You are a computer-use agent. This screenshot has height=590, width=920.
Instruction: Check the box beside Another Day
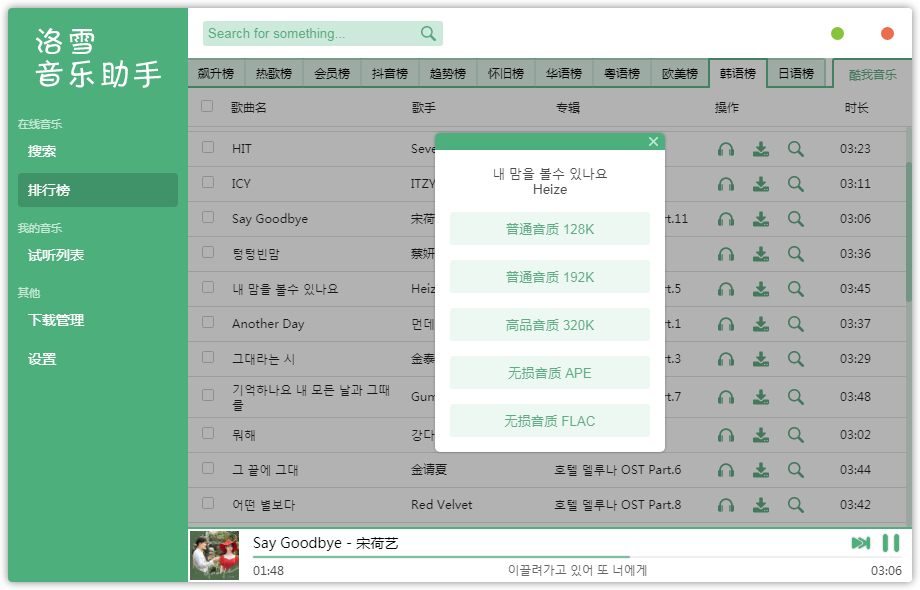[x=208, y=323]
